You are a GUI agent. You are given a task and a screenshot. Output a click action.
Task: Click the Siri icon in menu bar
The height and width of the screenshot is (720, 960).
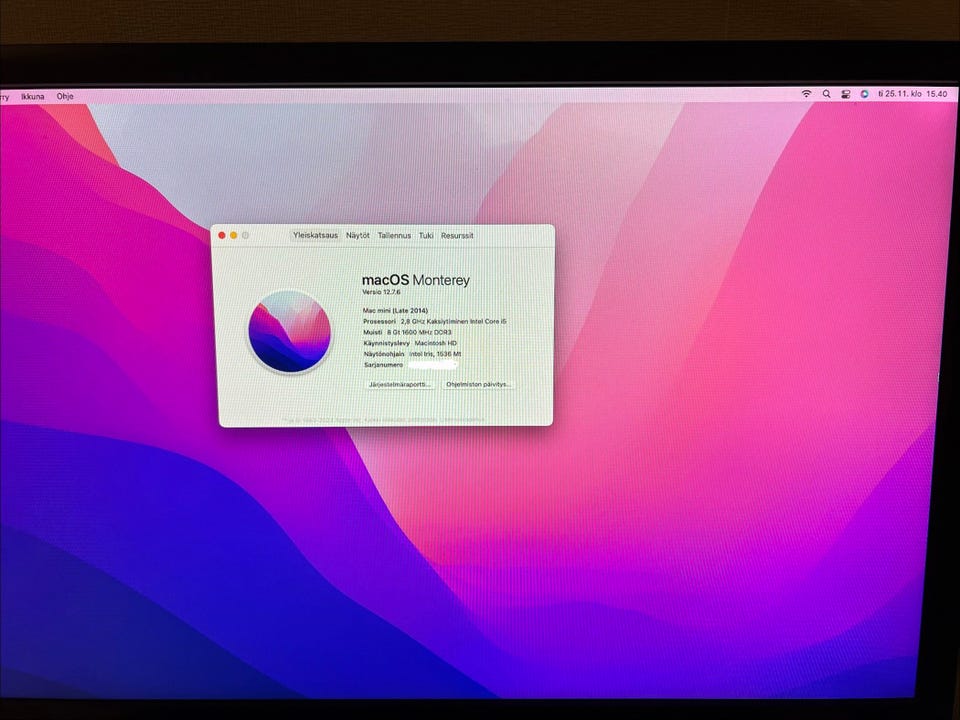click(864, 94)
